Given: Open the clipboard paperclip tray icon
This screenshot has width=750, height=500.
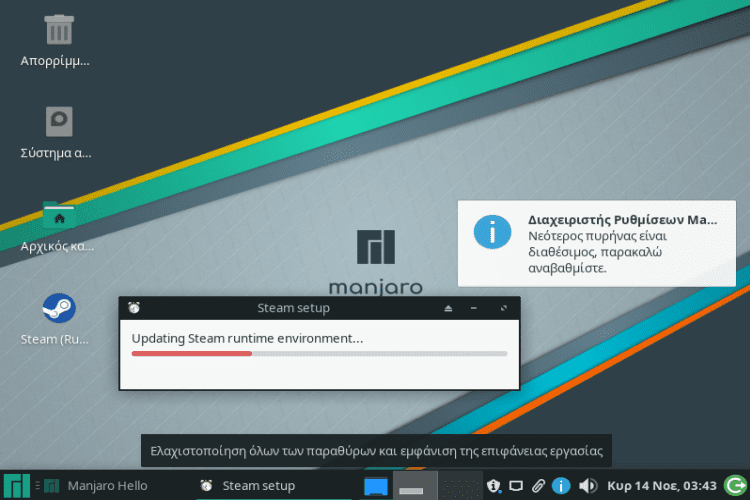Looking at the screenshot, I should [538, 486].
